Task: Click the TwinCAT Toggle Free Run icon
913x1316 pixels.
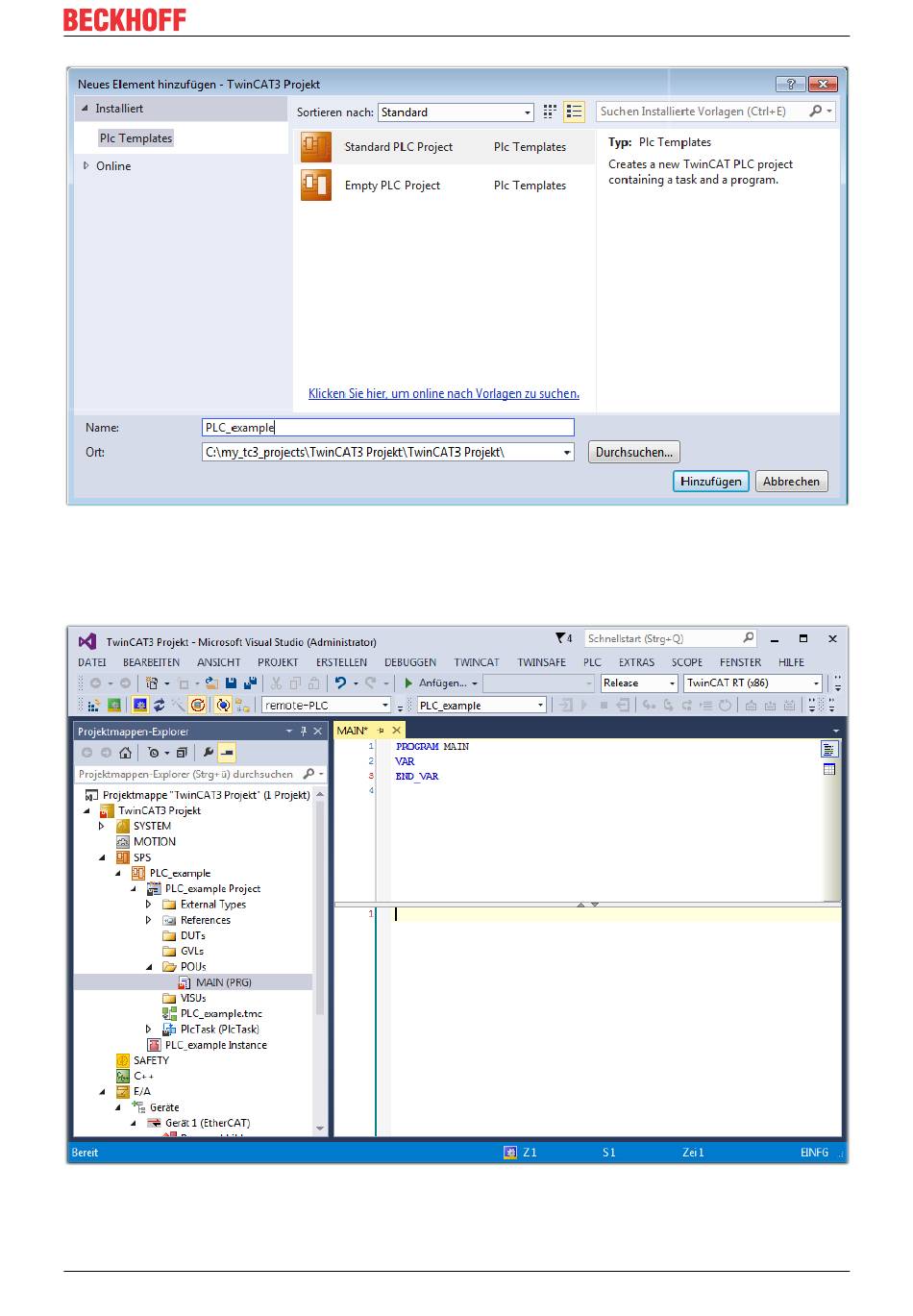Action: [x=198, y=706]
